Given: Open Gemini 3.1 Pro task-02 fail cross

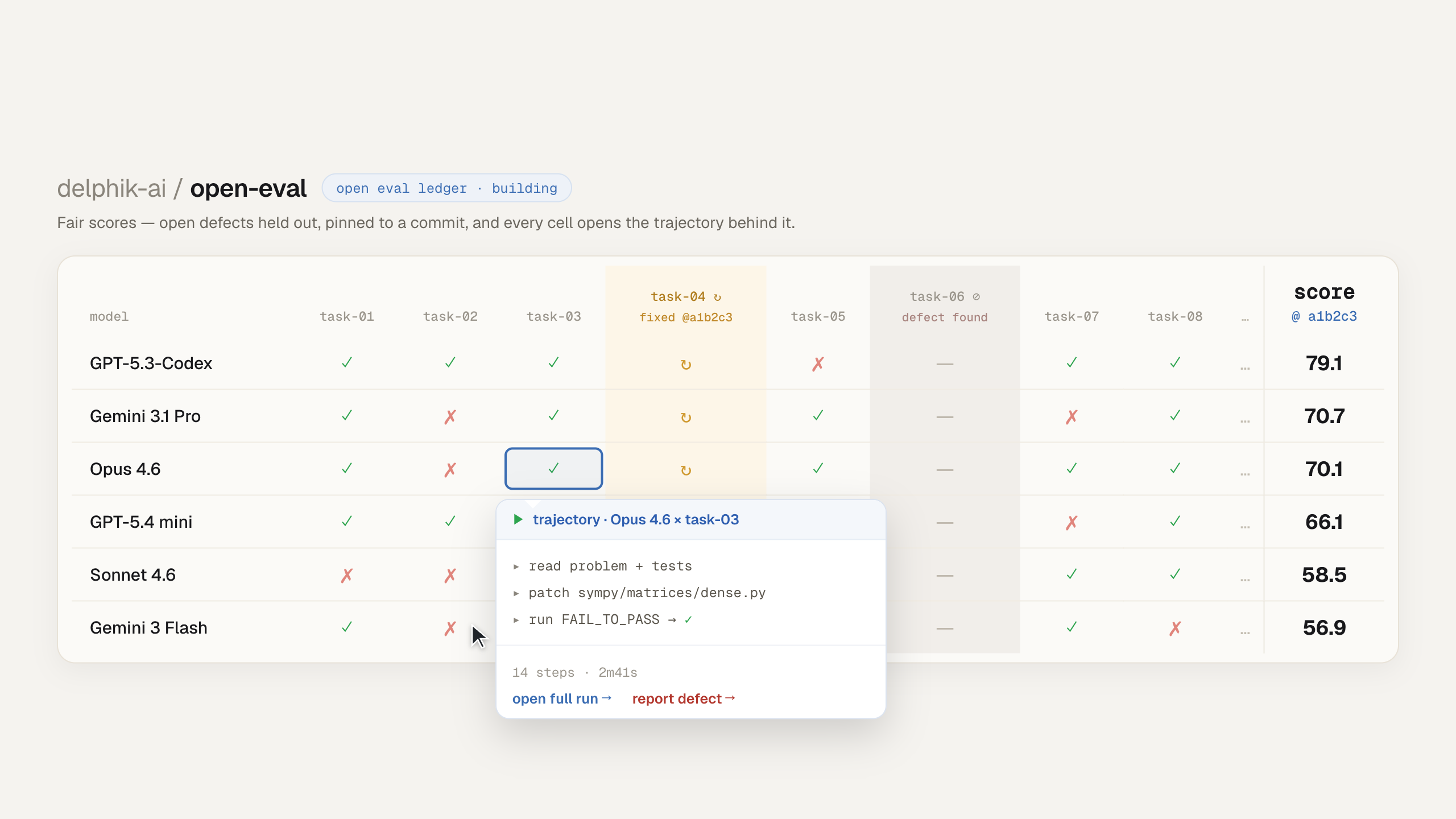Looking at the screenshot, I should [x=450, y=416].
